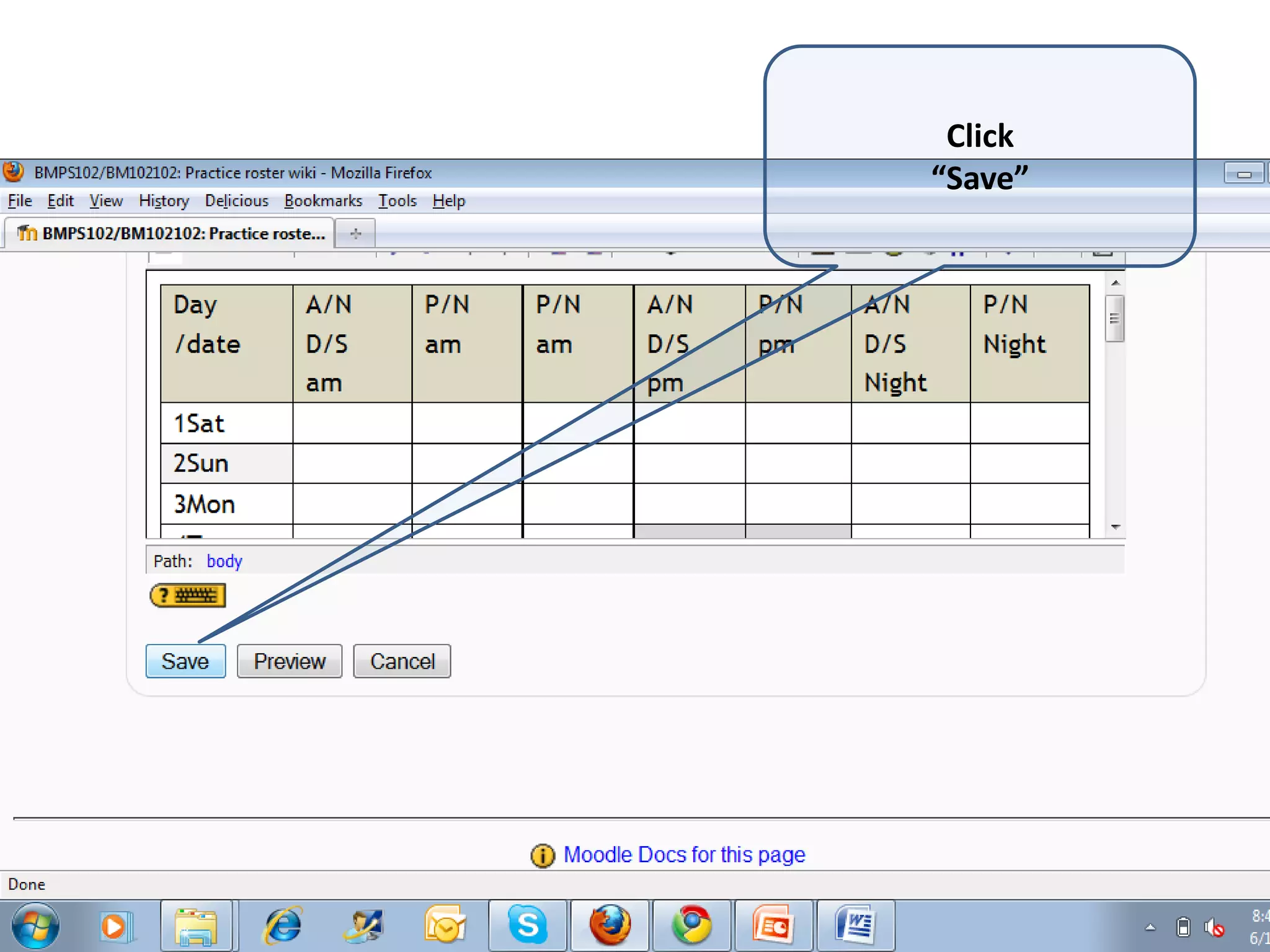The height and width of the screenshot is (952, 1270).
Task: Open the Delicious menu
Action: pyautogui.click(x=236, y=201)
